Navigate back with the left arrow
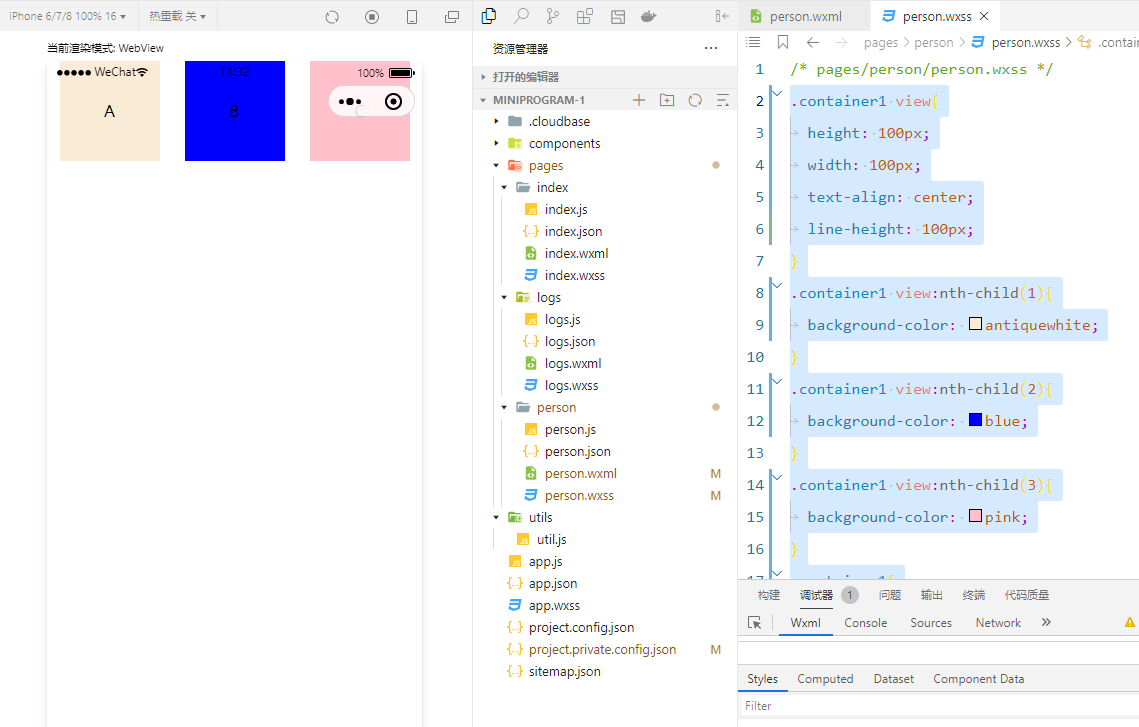 (813, 42)
